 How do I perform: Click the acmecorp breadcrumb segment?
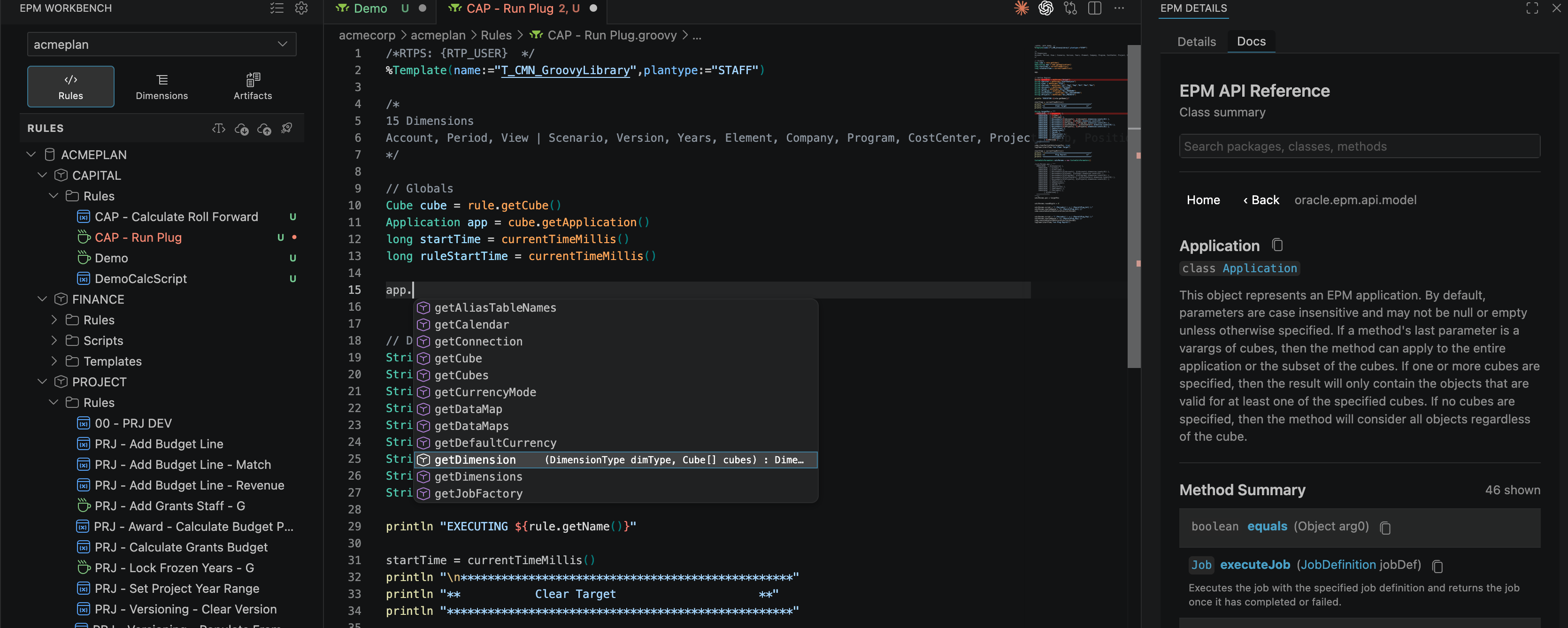click(367, 35)
